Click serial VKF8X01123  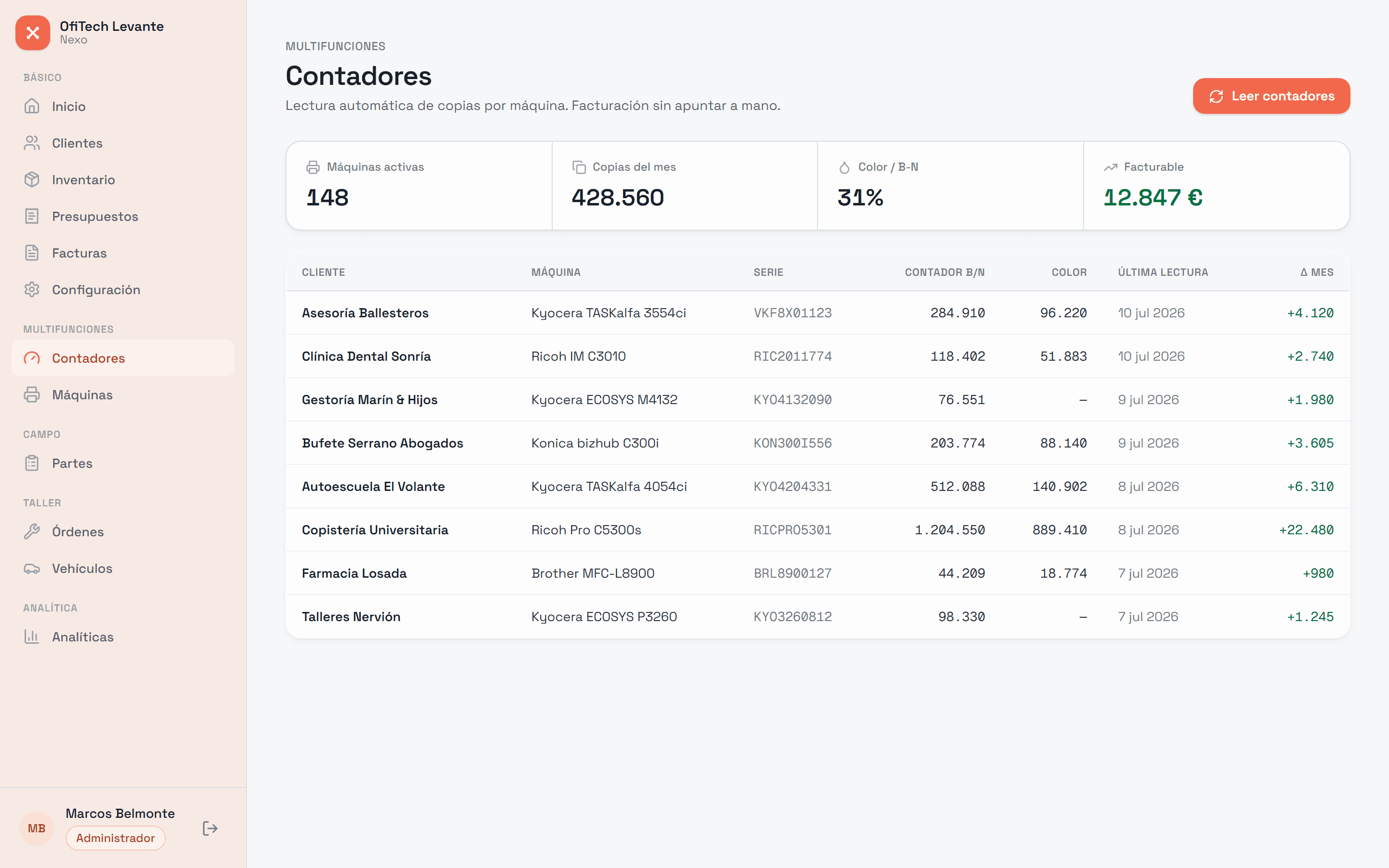point(793,313)
